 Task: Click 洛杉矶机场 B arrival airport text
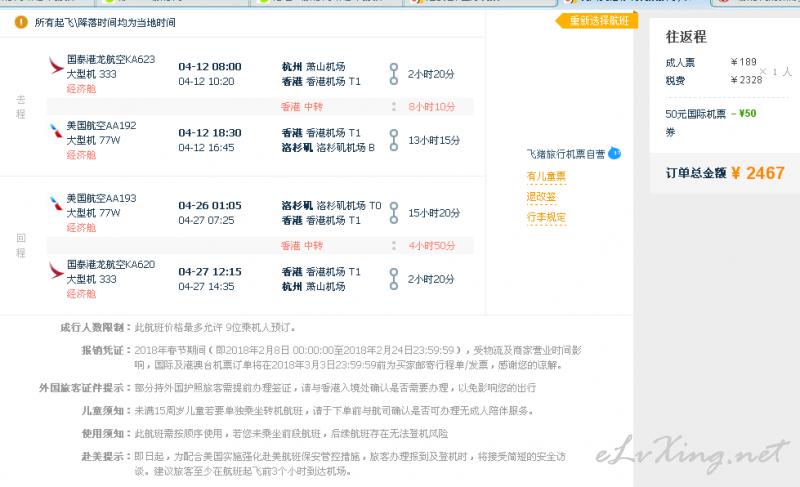pyautogui.click(x=345, y=147)
